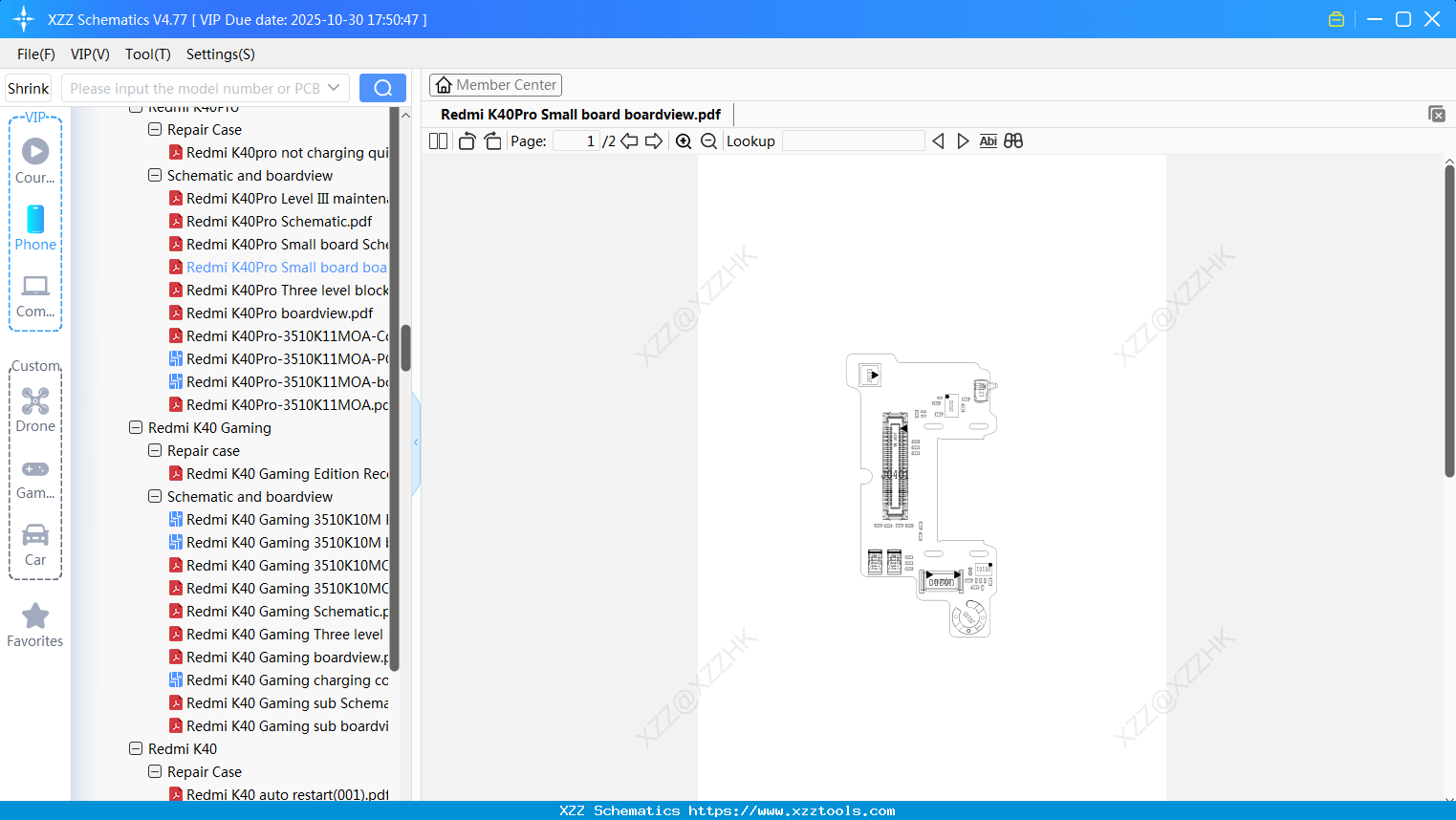Open the VIP(V) menu
This screenshot has width=1456, height=820.
point(90,54)
